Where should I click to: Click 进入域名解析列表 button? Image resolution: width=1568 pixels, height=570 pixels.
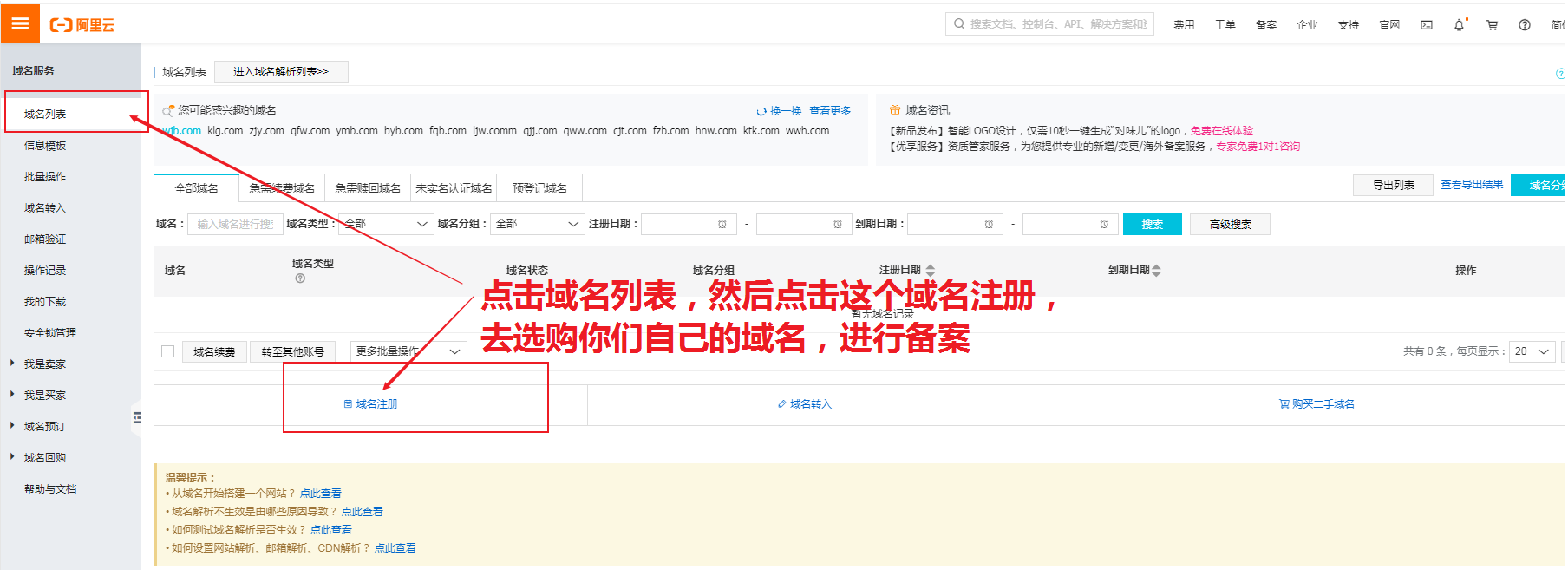pyautogui.click(x=281, y=72)
